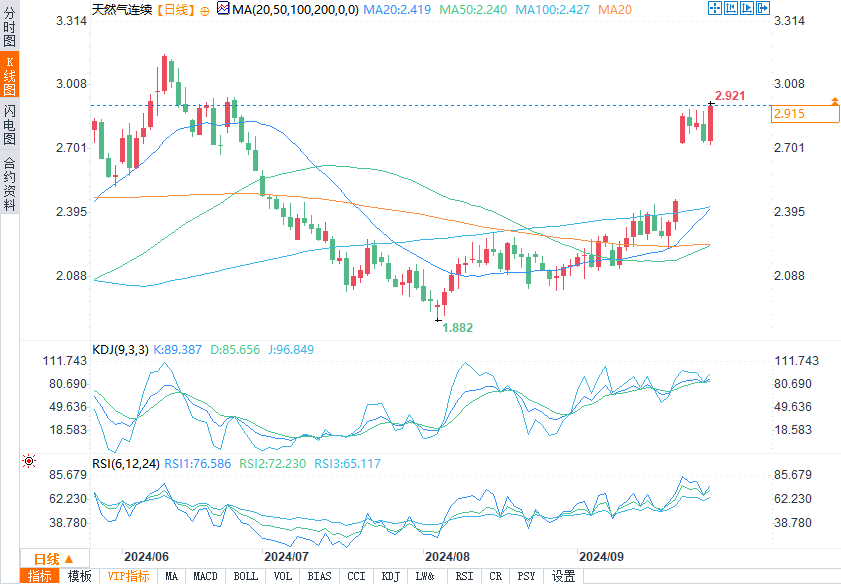Toggle the VOL indicator button
The width and height of the screenshot is (841, 584).
(x=283, y=576)
